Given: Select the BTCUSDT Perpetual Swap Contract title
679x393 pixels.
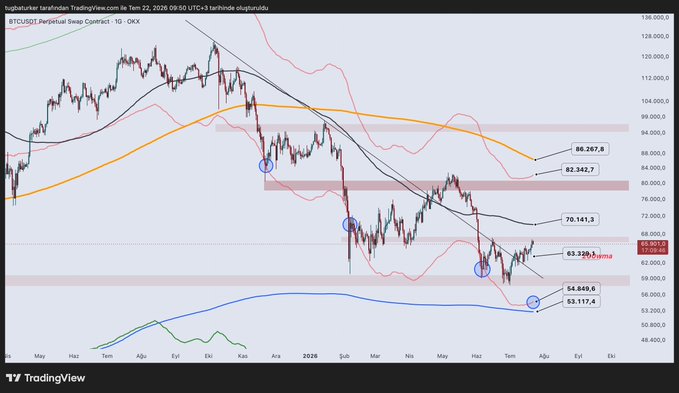Looking at the screenshot, I should (74, 21).
